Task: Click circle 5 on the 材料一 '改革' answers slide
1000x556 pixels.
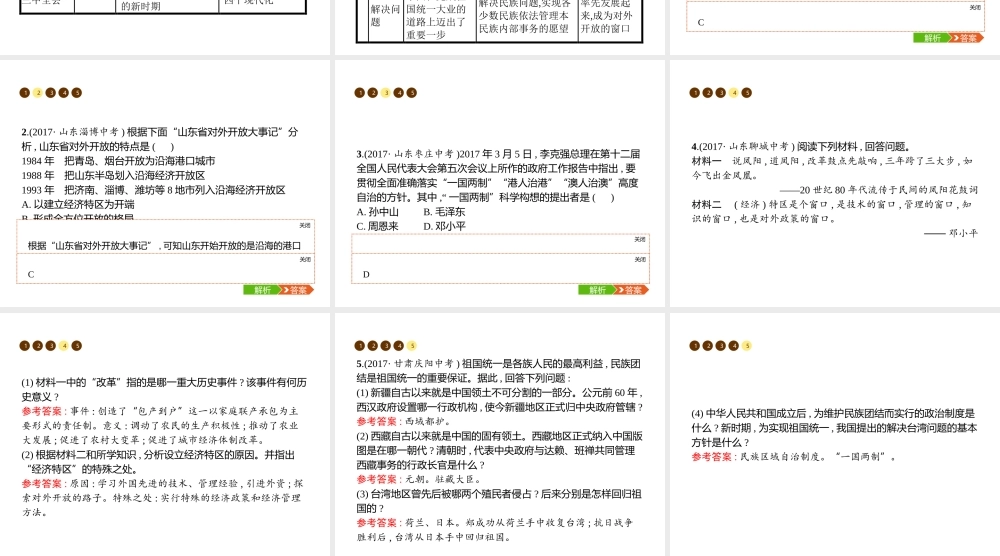Action: pos(77,346)
